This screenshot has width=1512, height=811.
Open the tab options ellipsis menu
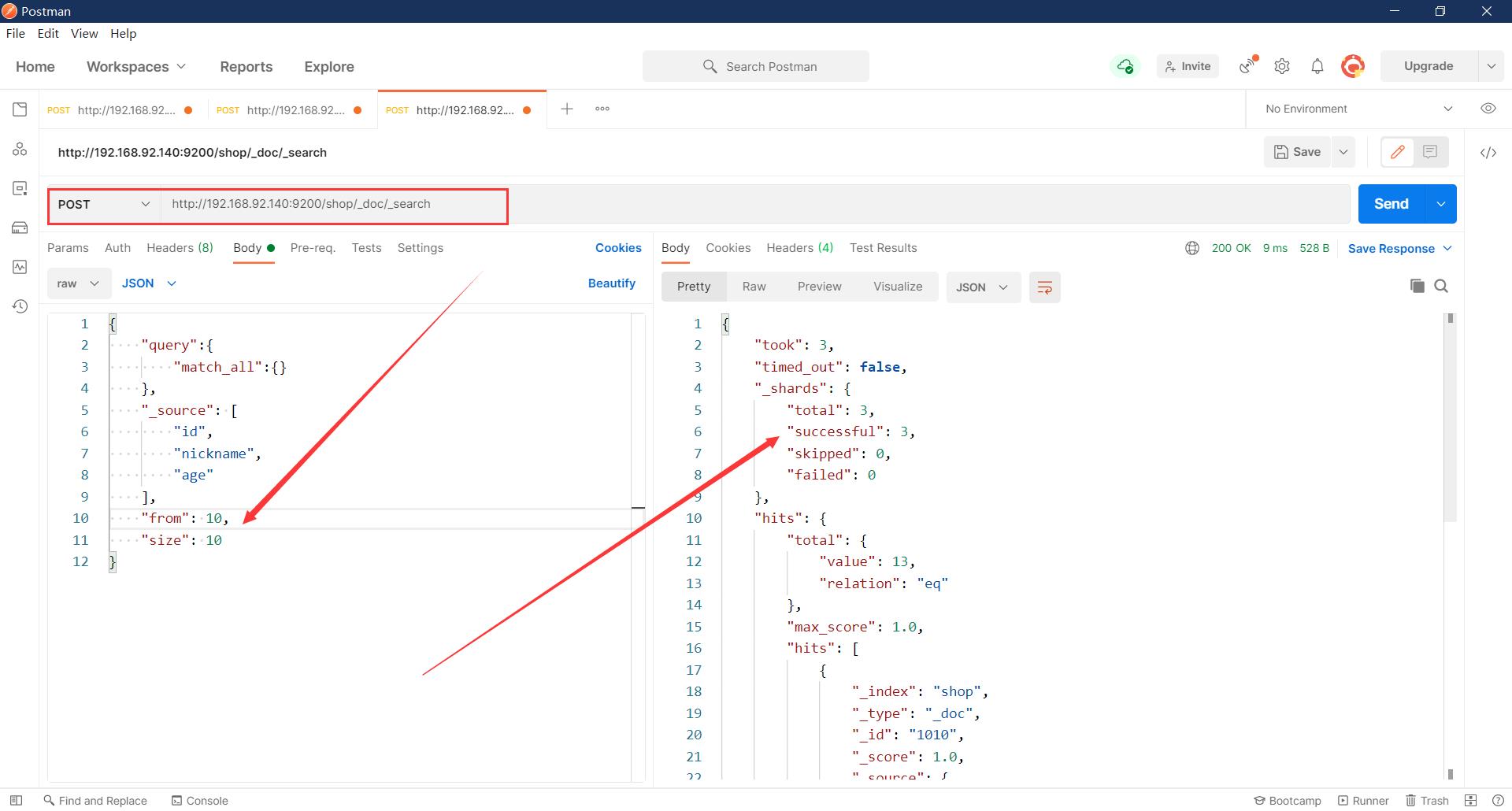pos(602,109)
